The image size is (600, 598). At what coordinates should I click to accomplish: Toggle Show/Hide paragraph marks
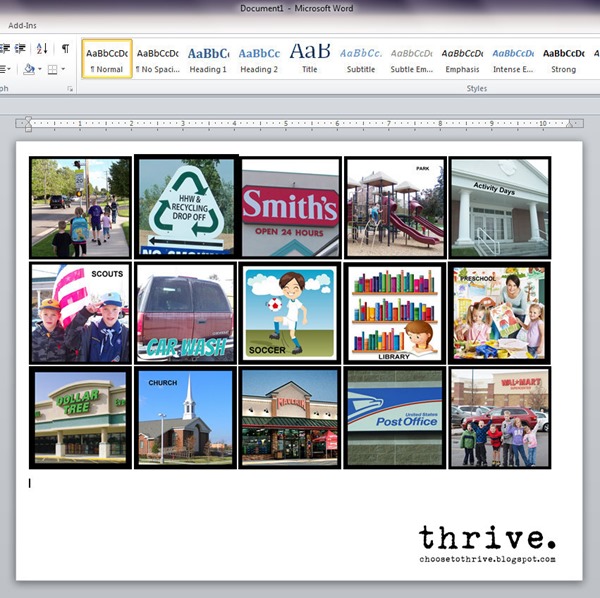pos(65,49)
